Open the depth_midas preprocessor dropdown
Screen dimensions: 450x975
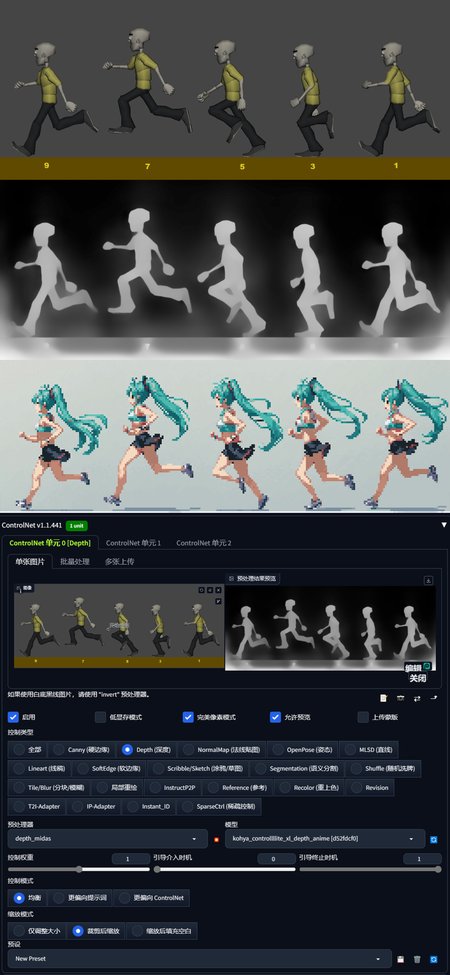107,838
